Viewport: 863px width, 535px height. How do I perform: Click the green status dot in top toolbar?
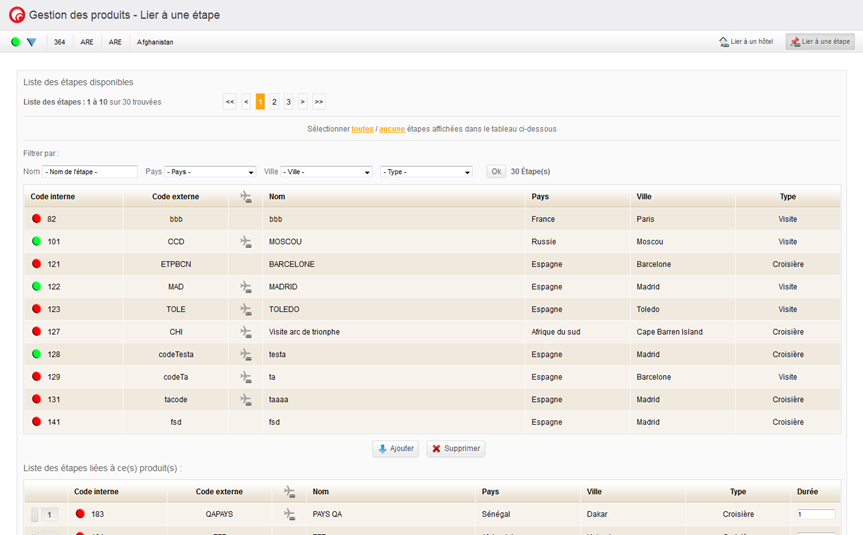[15, 42]
